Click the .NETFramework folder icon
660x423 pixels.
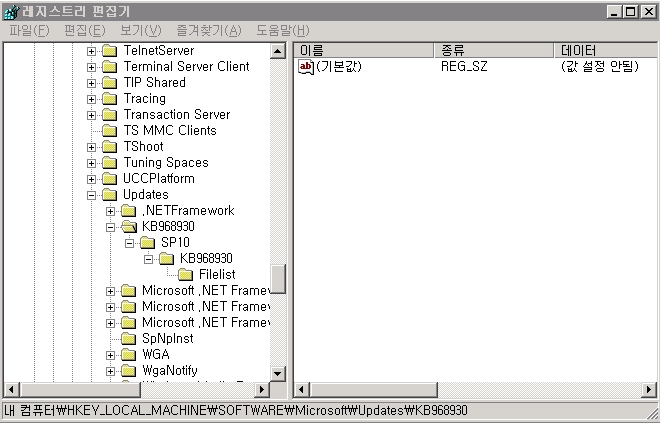pos(128,211)
